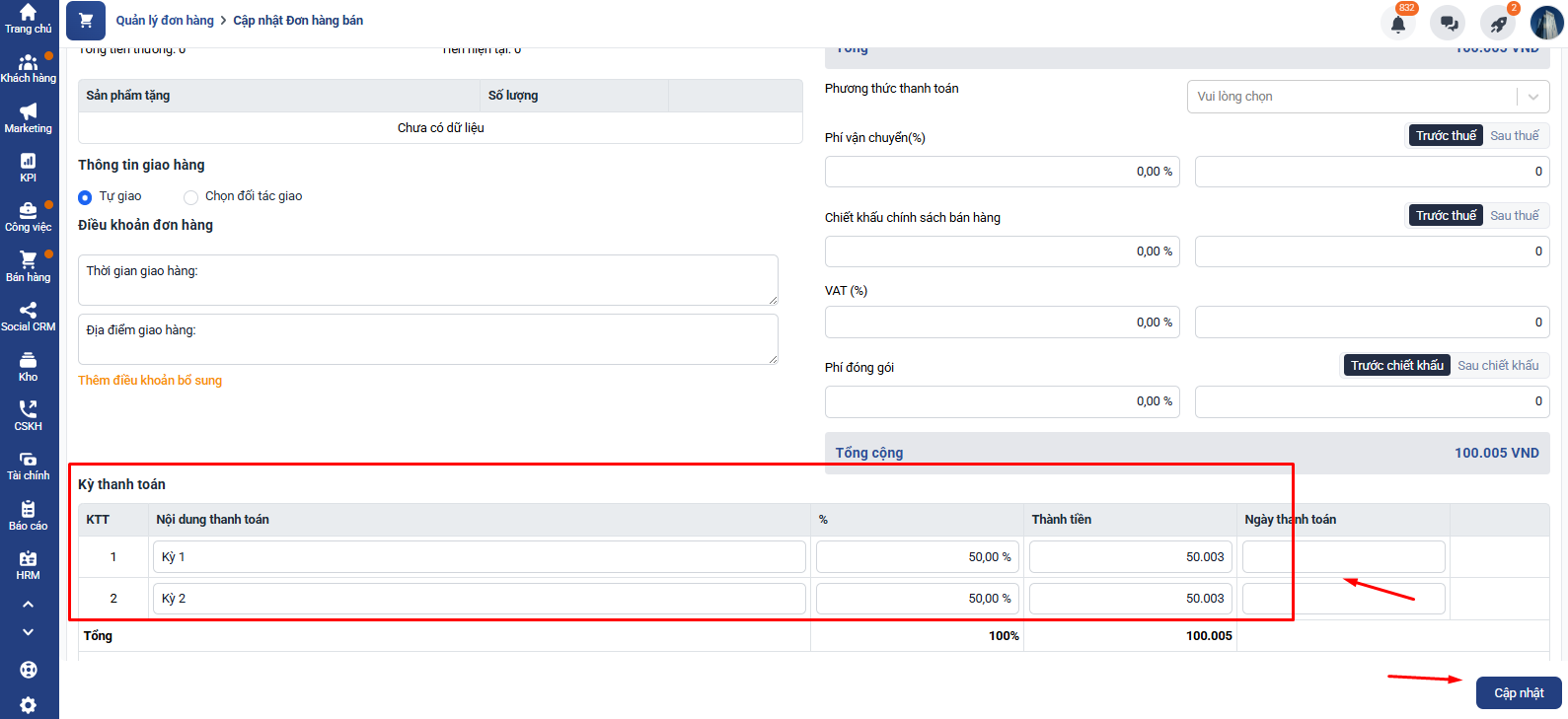This screenshot has width=1568, height=719.
Task: Switch shipping fee to Sau thuế
Action: [1514, 136]
